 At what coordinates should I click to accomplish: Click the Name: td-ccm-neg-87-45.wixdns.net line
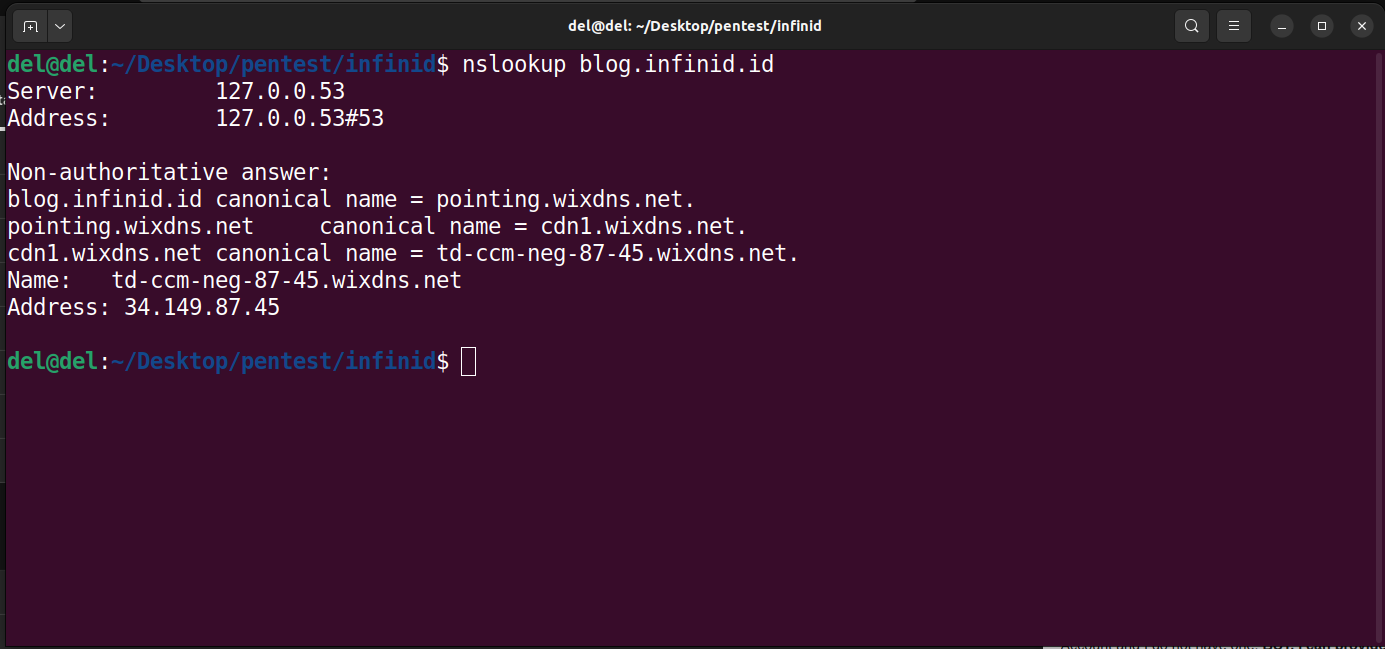tap(234, 281)
